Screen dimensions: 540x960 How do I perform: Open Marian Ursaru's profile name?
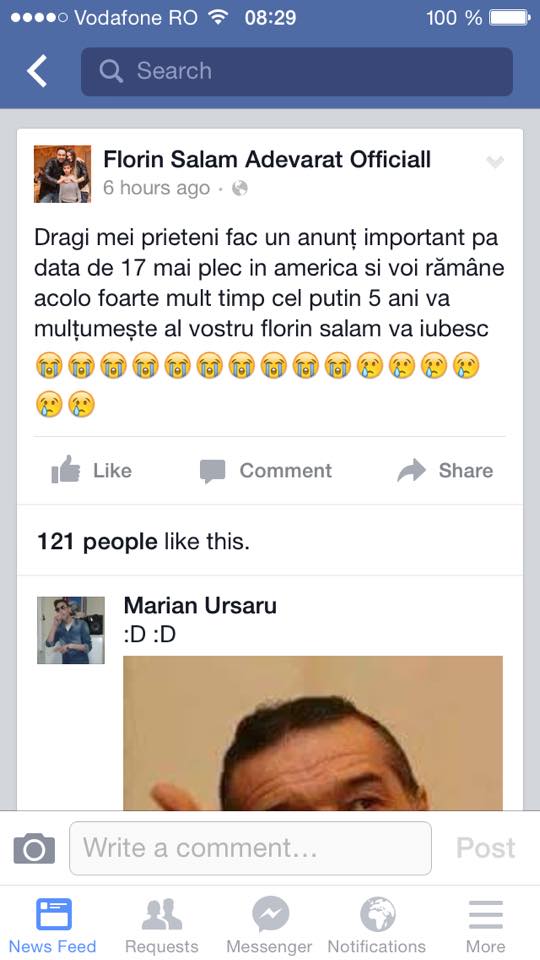coord(200,606)
